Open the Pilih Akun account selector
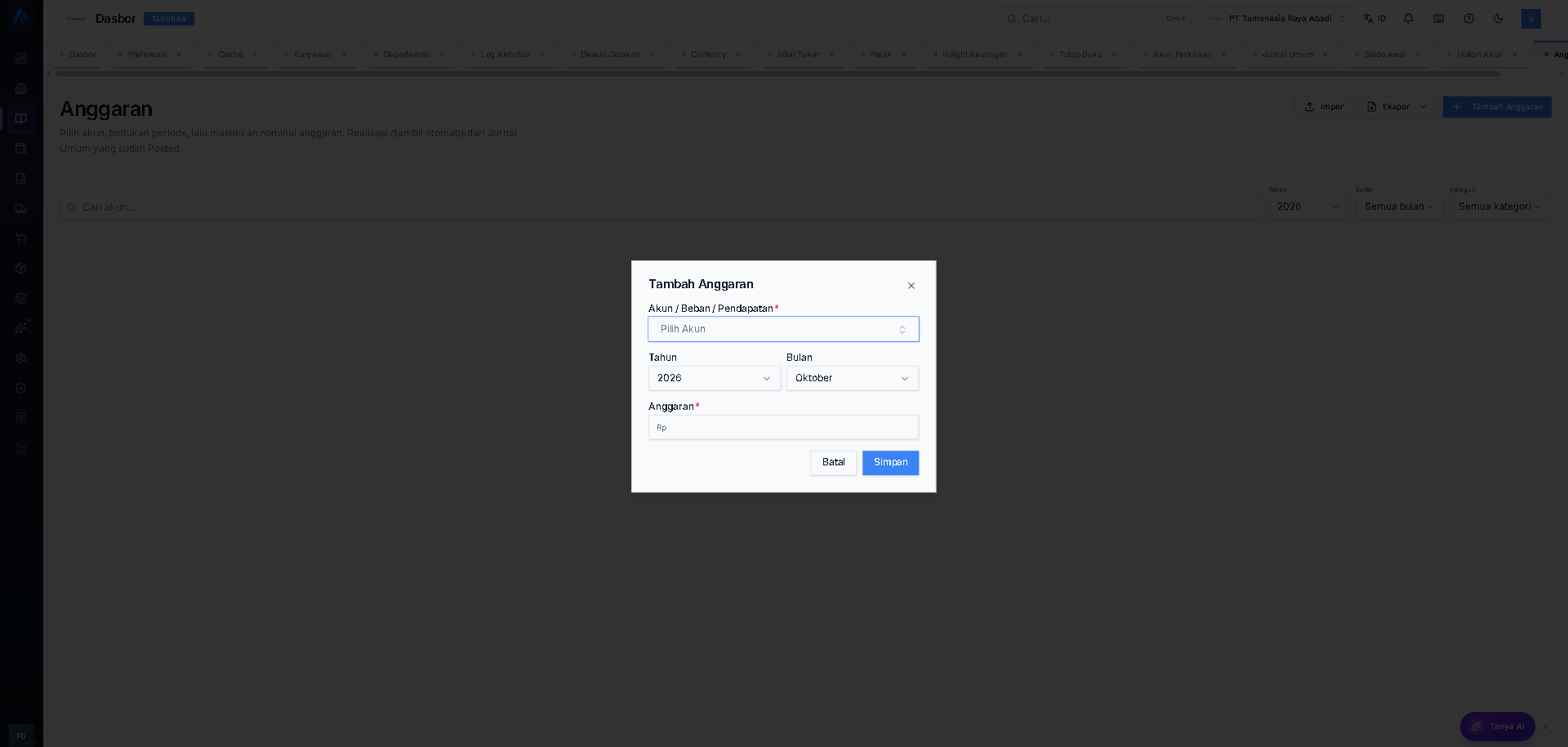 pos(783,329)
